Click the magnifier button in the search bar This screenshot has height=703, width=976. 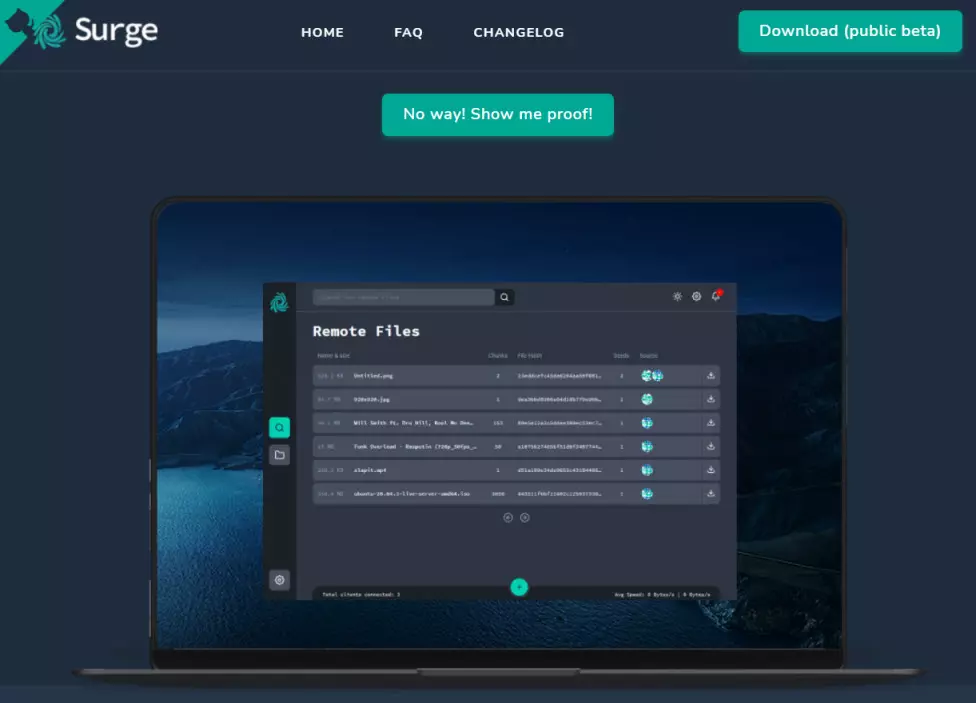coord(503,296)
